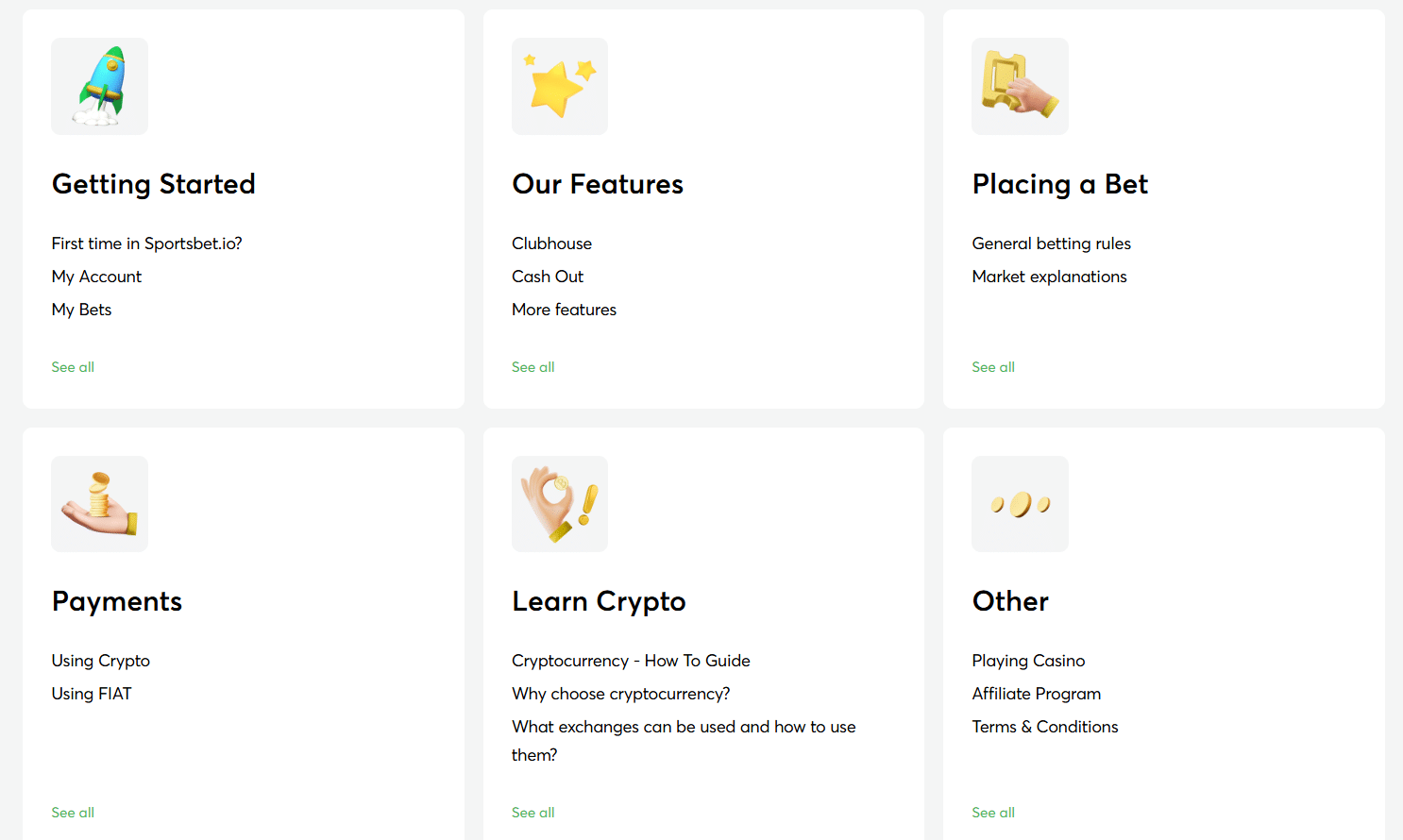Open the Cash Out article
The height and width of the screenshot is (840, 1403).
click(x=548, y=277)
